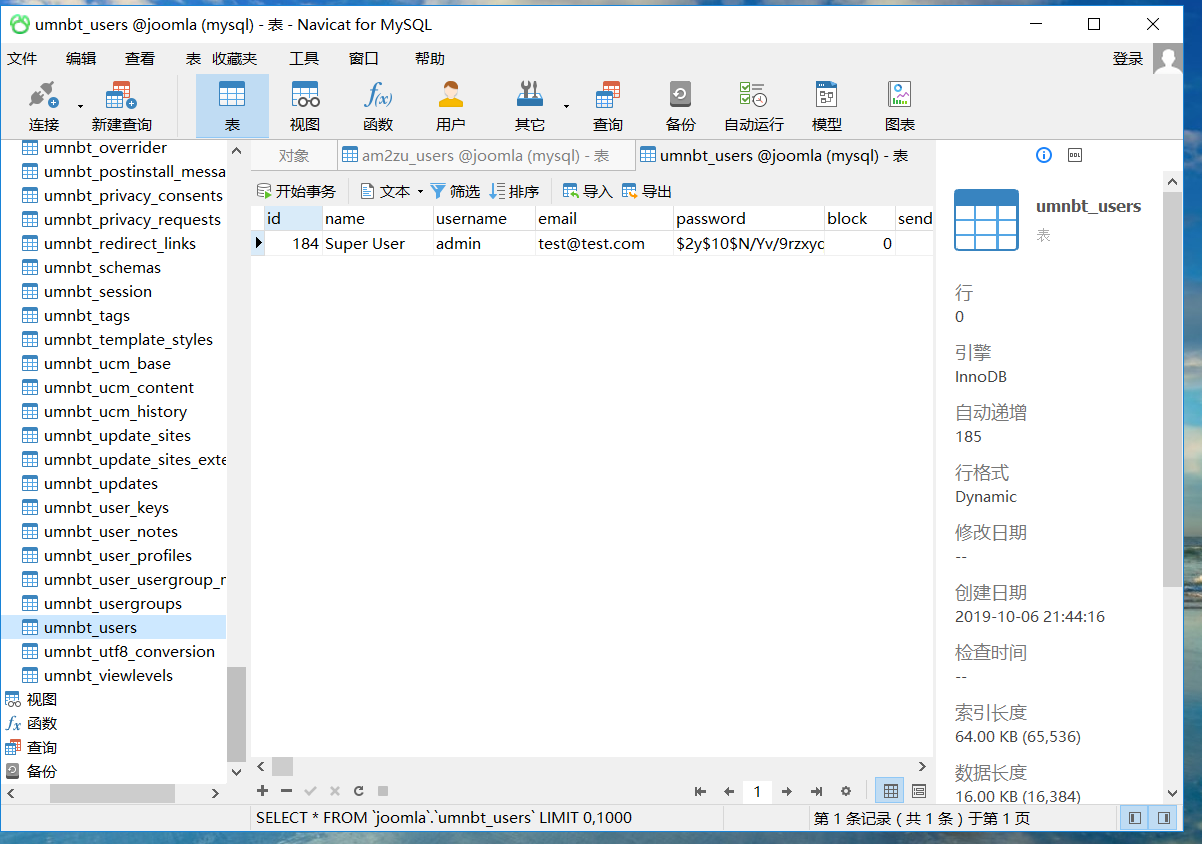
Task: Switch to the 对象 tab
Action: coord(293,156)
